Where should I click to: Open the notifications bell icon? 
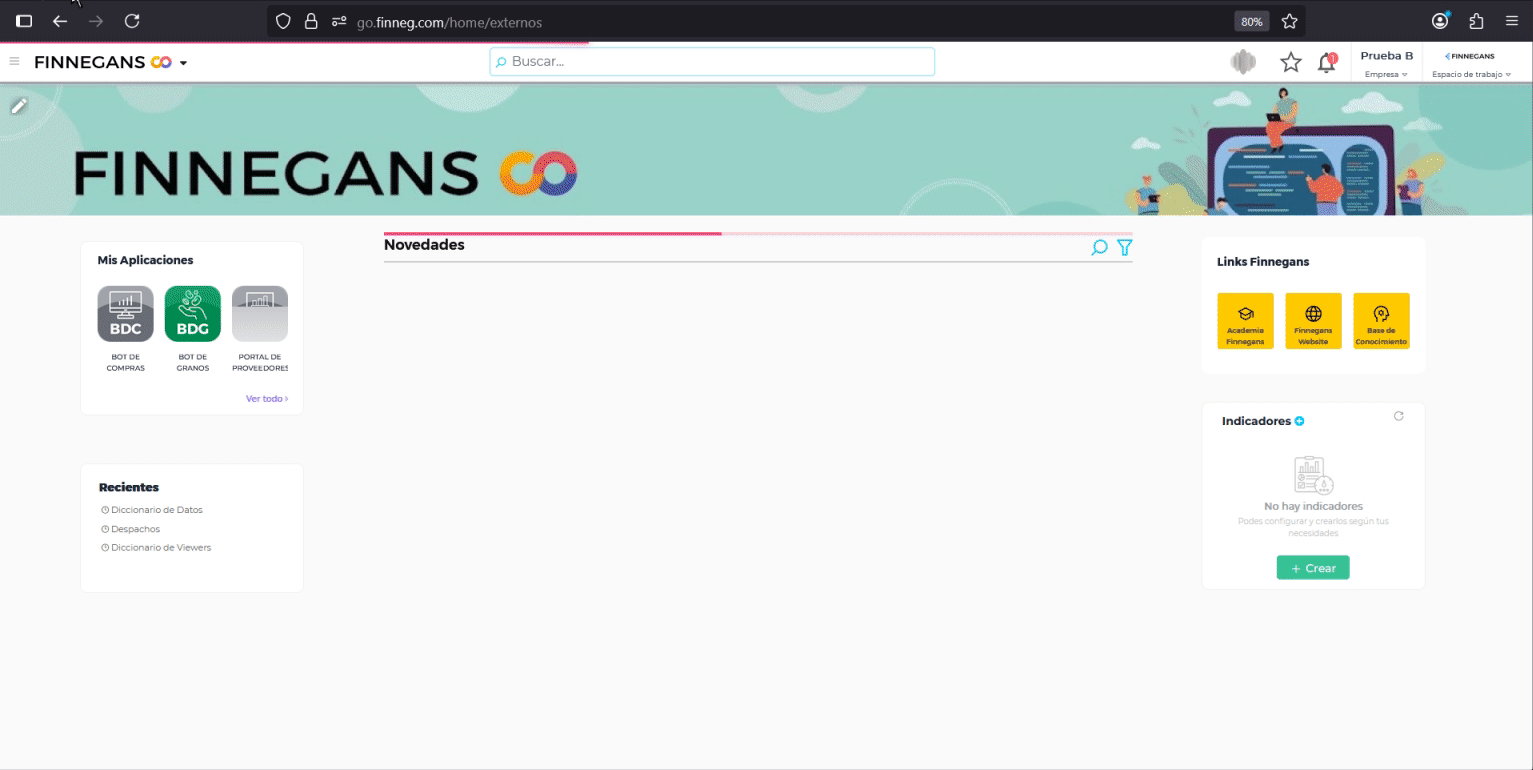[x=1327, y=62]
